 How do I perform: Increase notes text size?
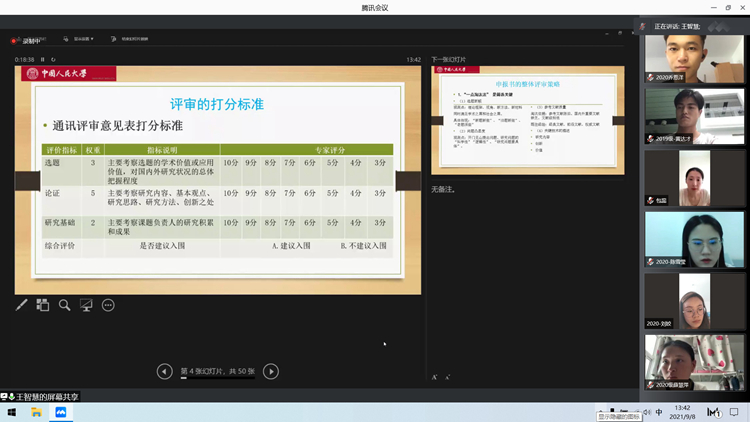(435, 377)
